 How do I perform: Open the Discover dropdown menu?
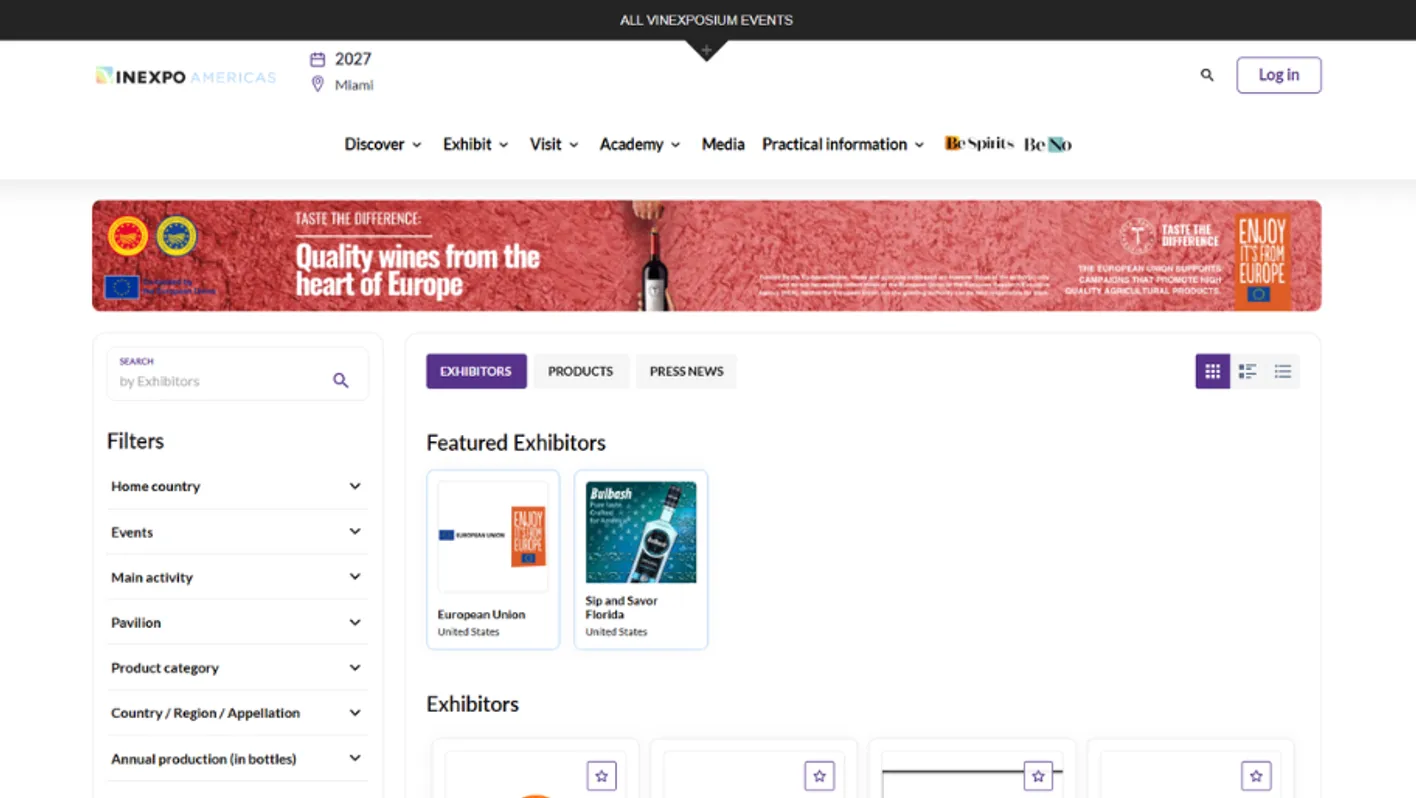383,144
